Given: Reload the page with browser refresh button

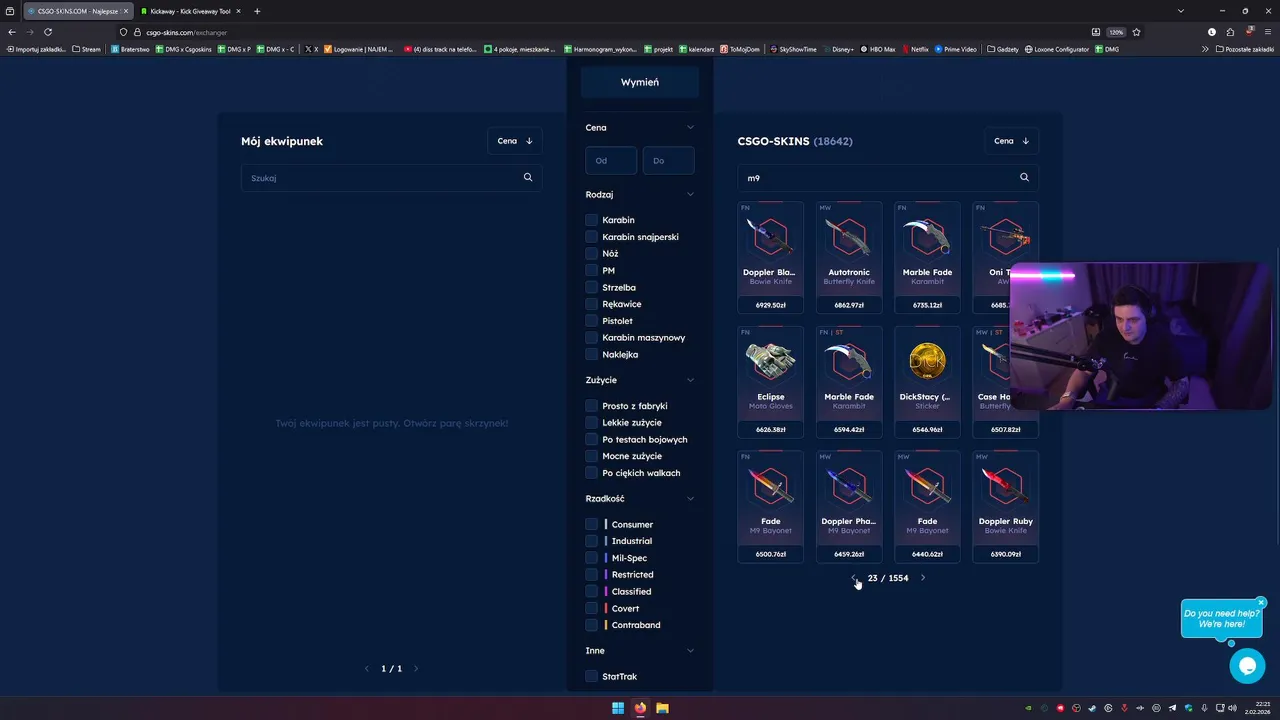Looking at the screenshot, I should tap(48, 32).
